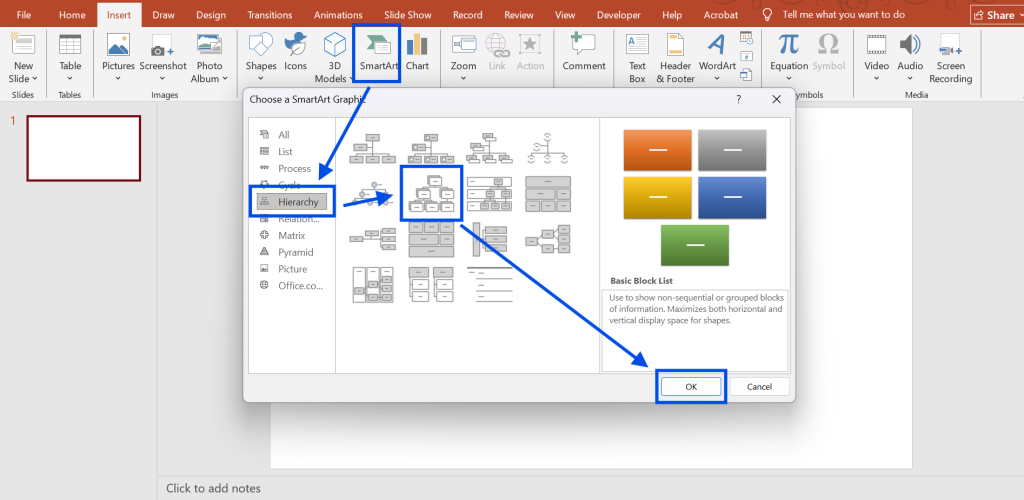This screenshot has height=500, width=1024.
Task: Click the Icons insert button
Action: [x=295, y=55]
